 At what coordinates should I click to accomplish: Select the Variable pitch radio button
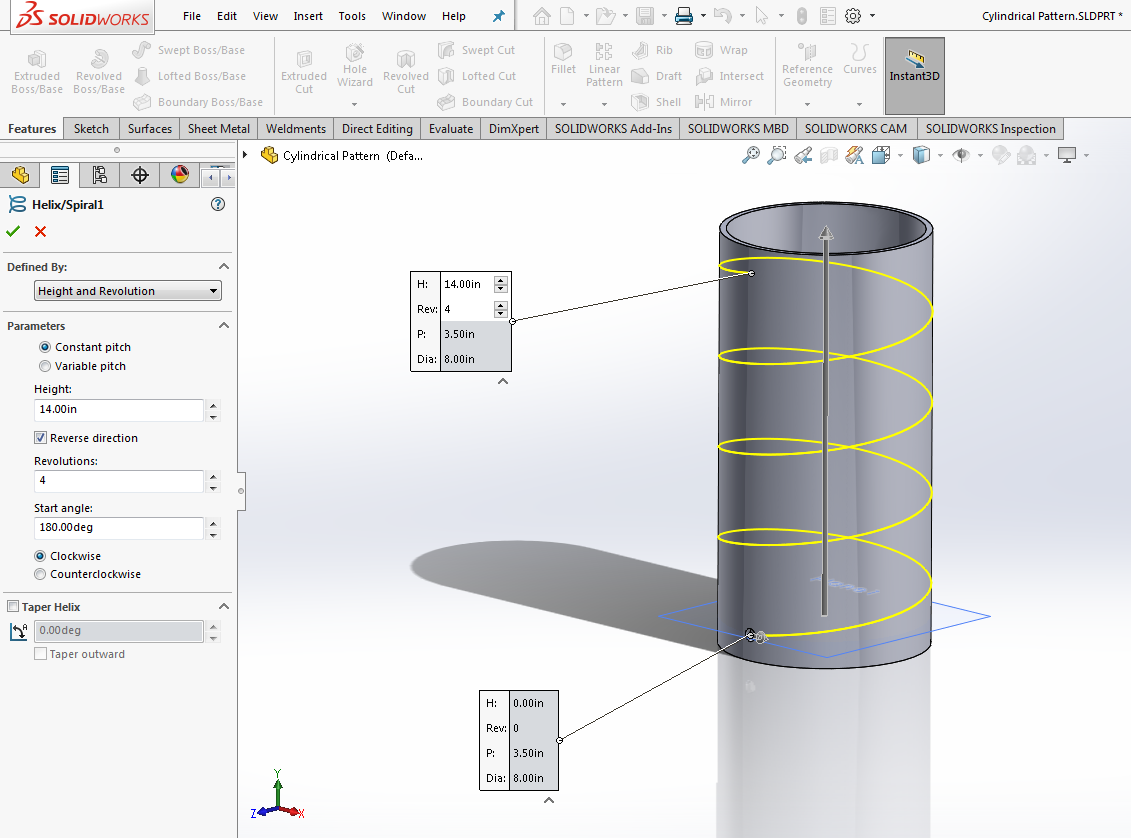click(45, 366)
